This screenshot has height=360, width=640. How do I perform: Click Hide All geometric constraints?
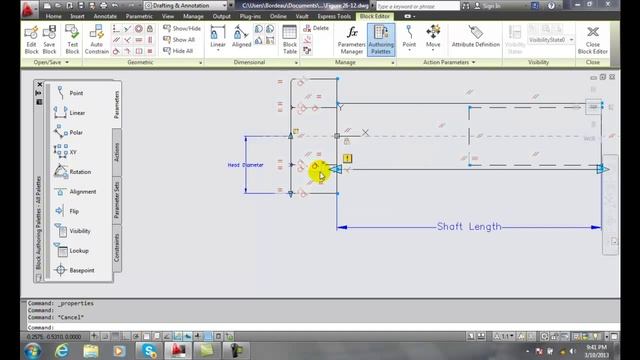coord(178,51)
